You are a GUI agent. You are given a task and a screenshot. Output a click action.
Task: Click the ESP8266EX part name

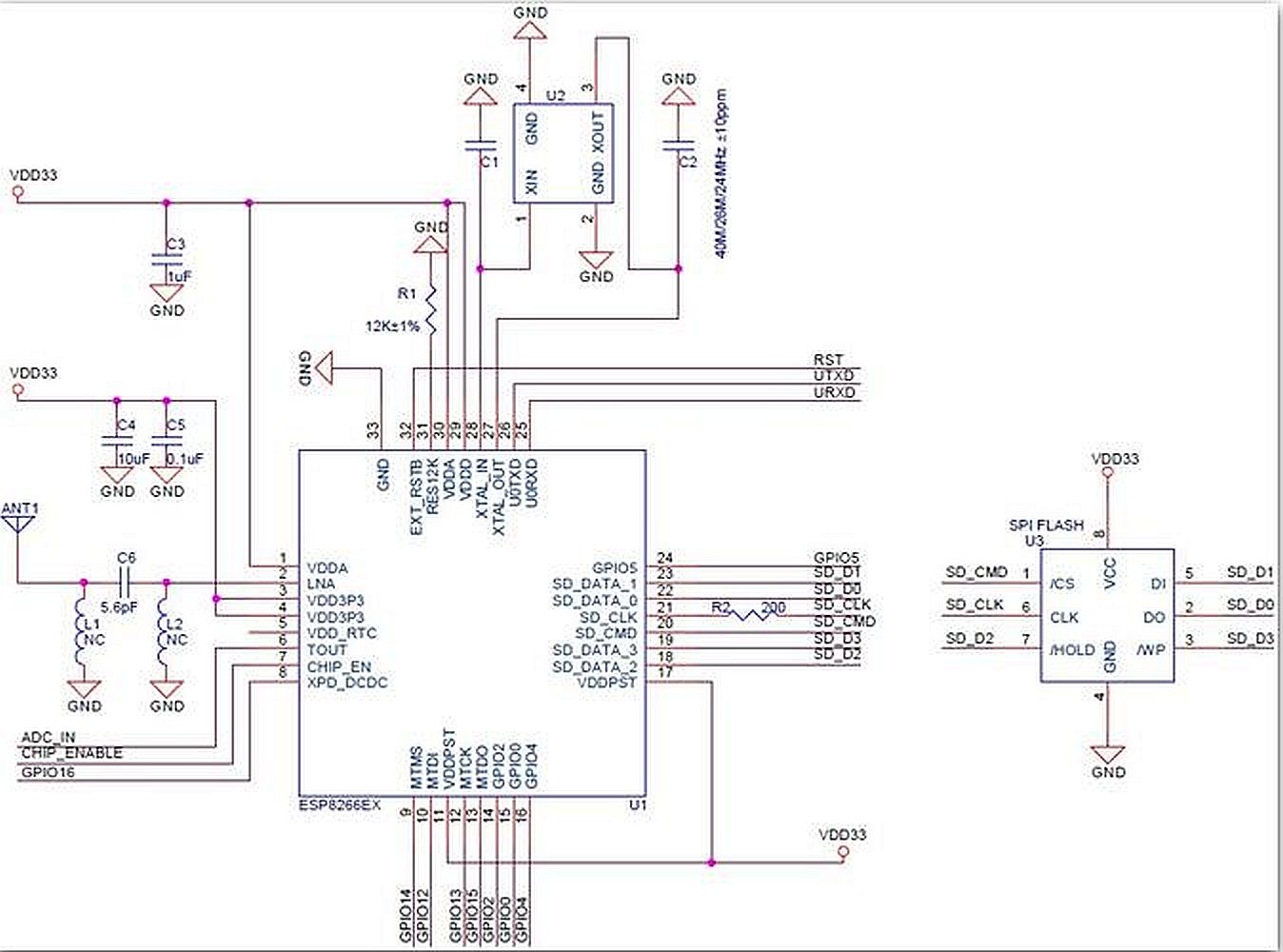339,805
